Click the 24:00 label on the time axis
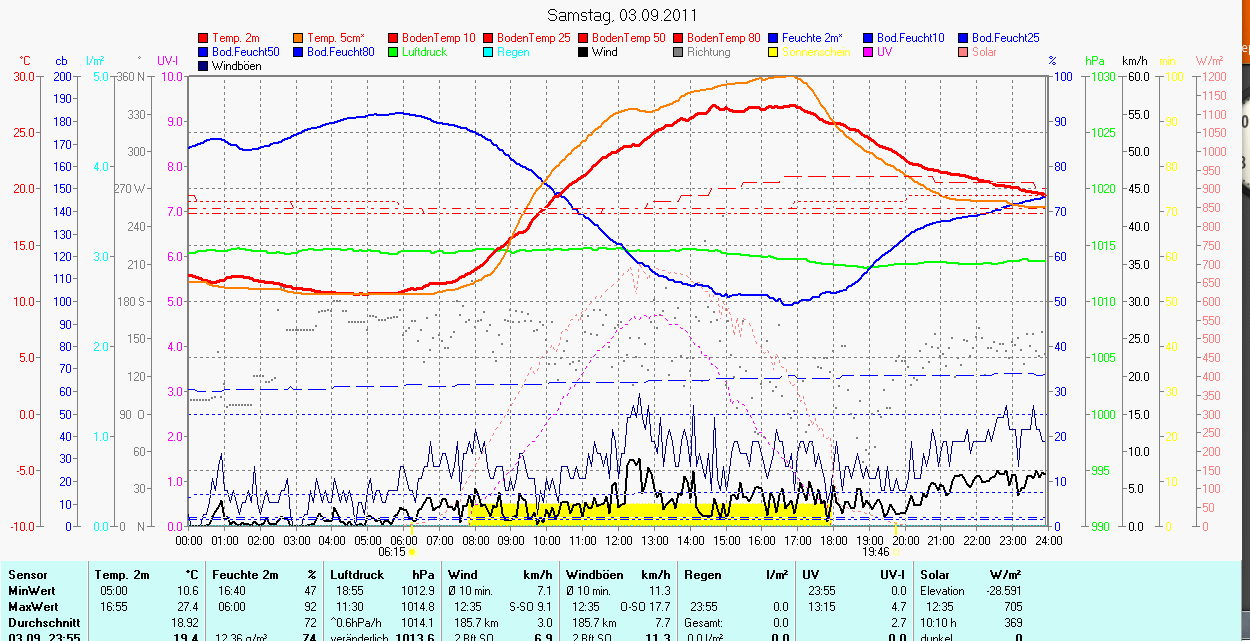This screenshot has width=1250, height=641. (1046, 540)
